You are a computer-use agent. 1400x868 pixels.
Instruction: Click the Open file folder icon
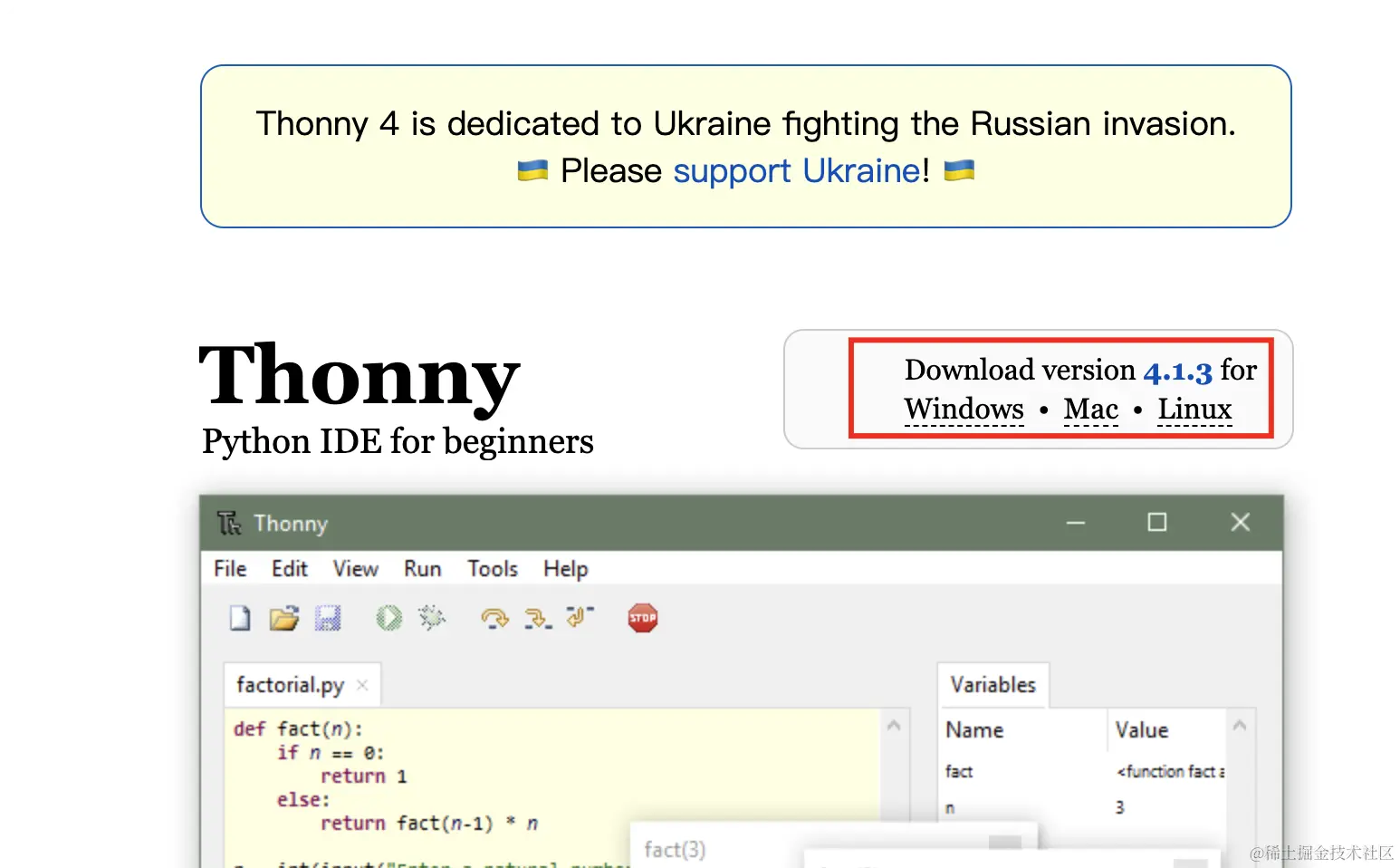coord(283,618)
